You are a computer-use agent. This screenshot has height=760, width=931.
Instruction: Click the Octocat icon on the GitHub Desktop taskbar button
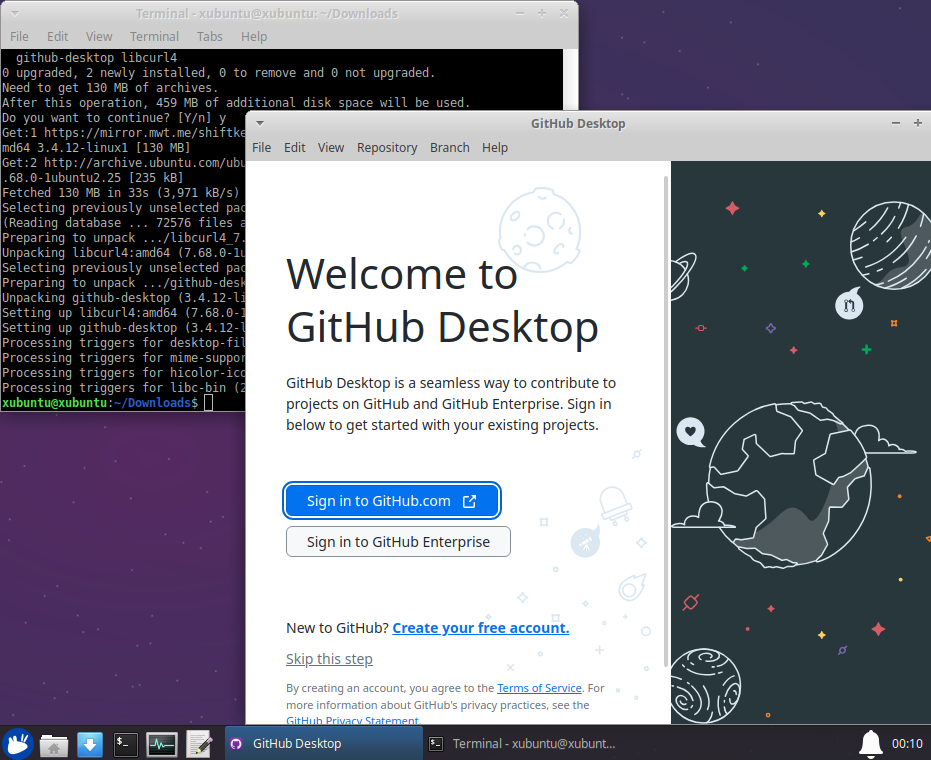[236, 744]
